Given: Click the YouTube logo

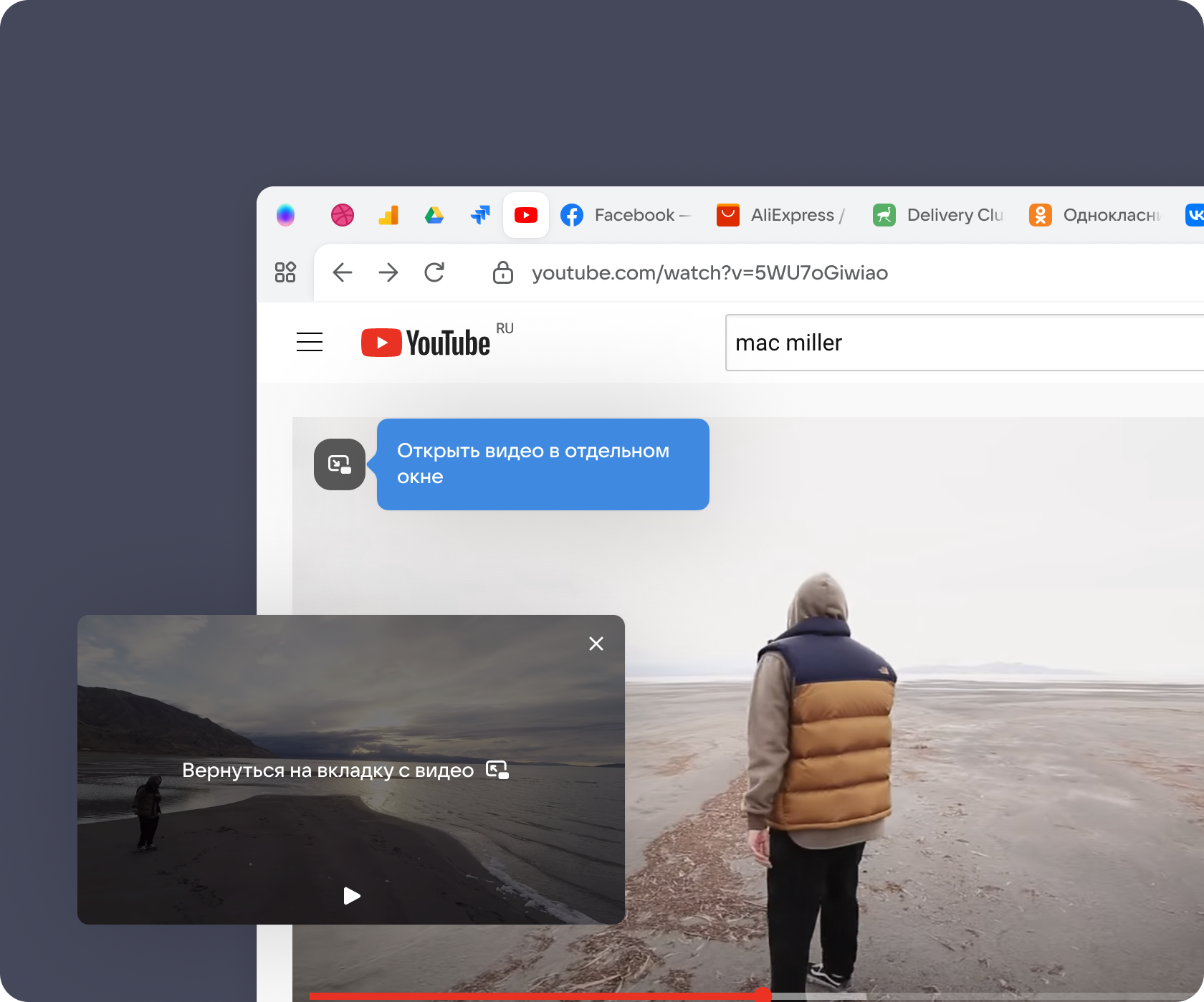Looking at the screenshot, I should [426, 343].
